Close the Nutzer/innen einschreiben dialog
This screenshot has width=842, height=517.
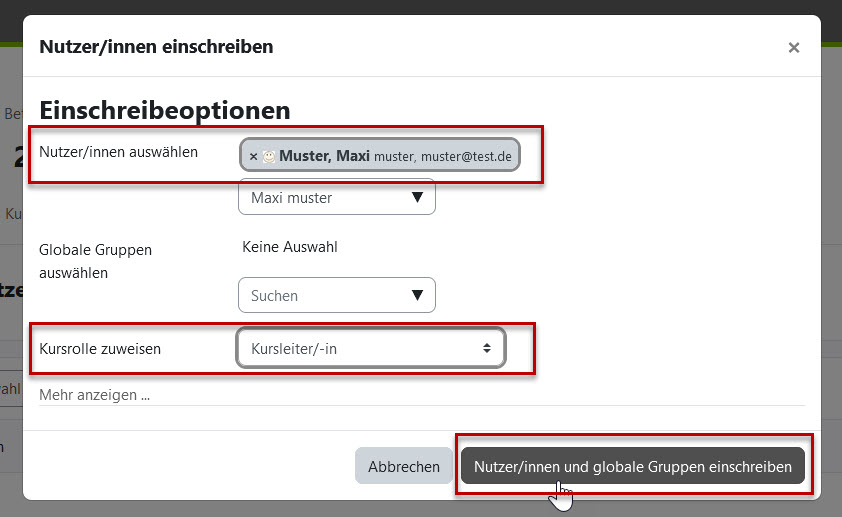[x=794, y=47]
